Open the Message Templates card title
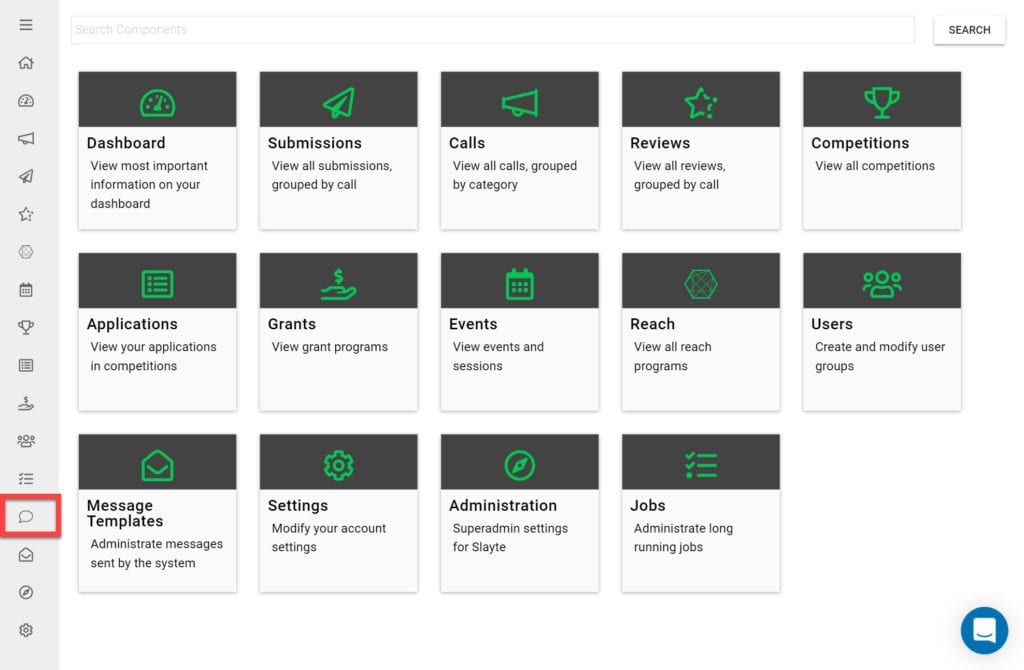 coord(125,513)
